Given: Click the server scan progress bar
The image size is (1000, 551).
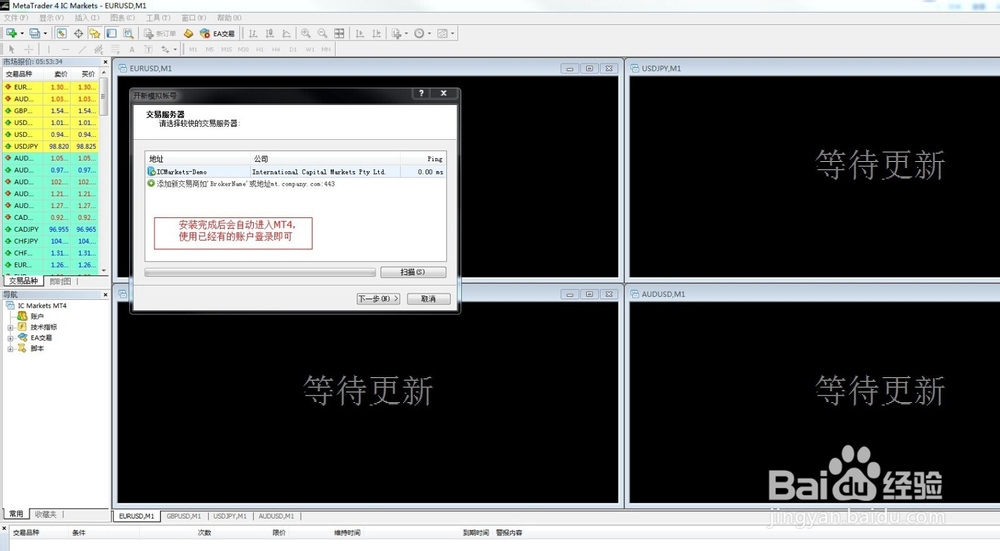Looking at the screenshot, I should click(260, 272).
